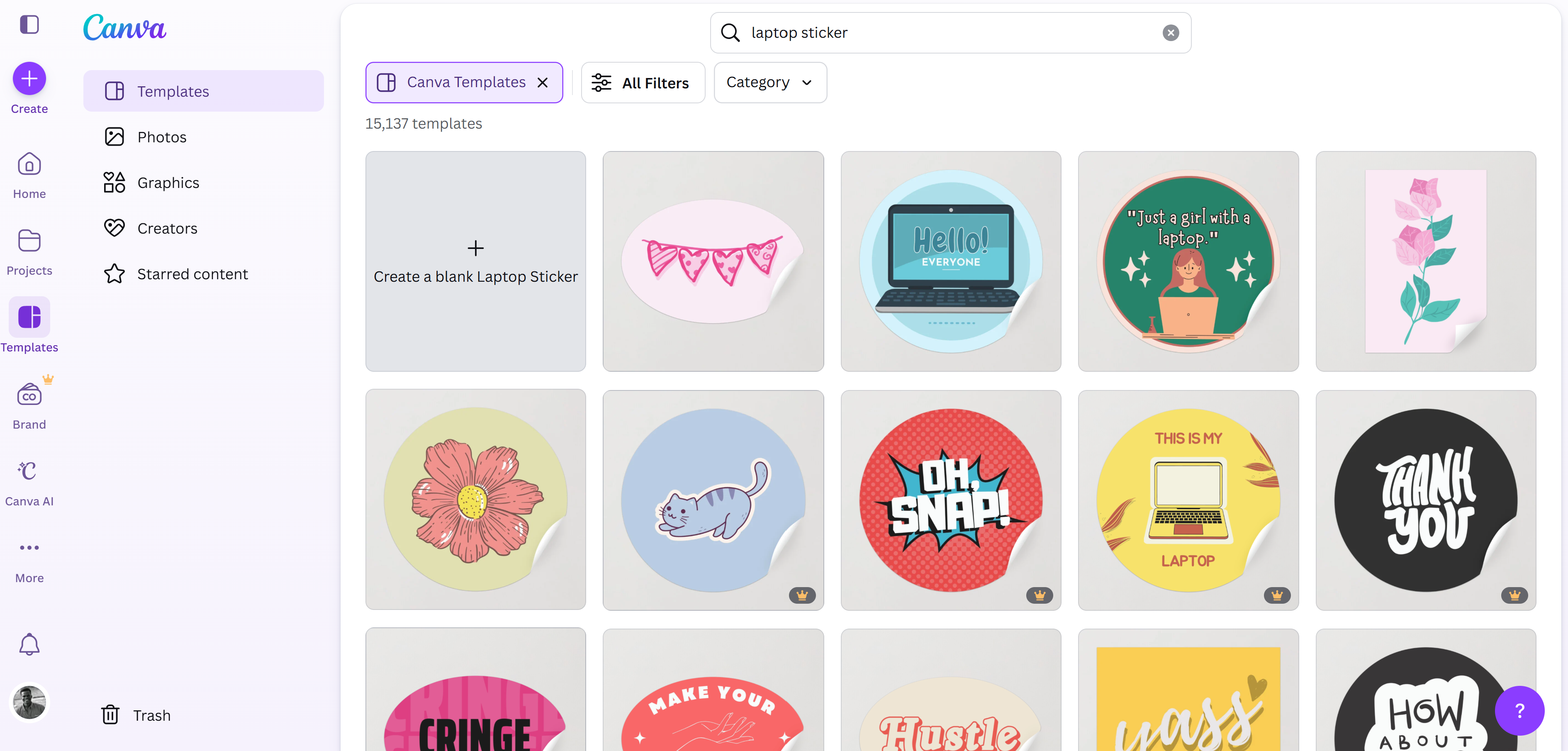Toggle the sidebar collapse icon
This screenshot has height=751, width=1568.
click(29, 24)
